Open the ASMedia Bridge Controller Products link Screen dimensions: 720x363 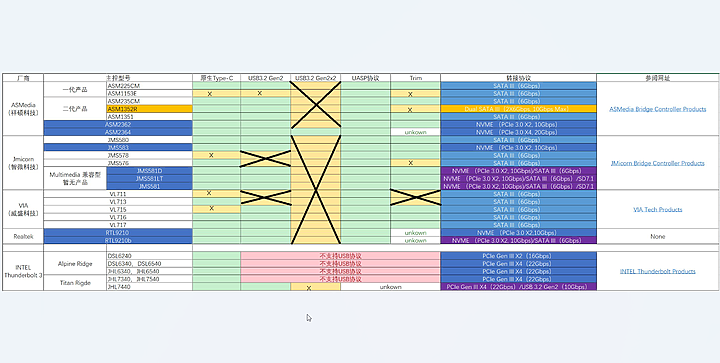pyautogui.click(x=658, y=109)
